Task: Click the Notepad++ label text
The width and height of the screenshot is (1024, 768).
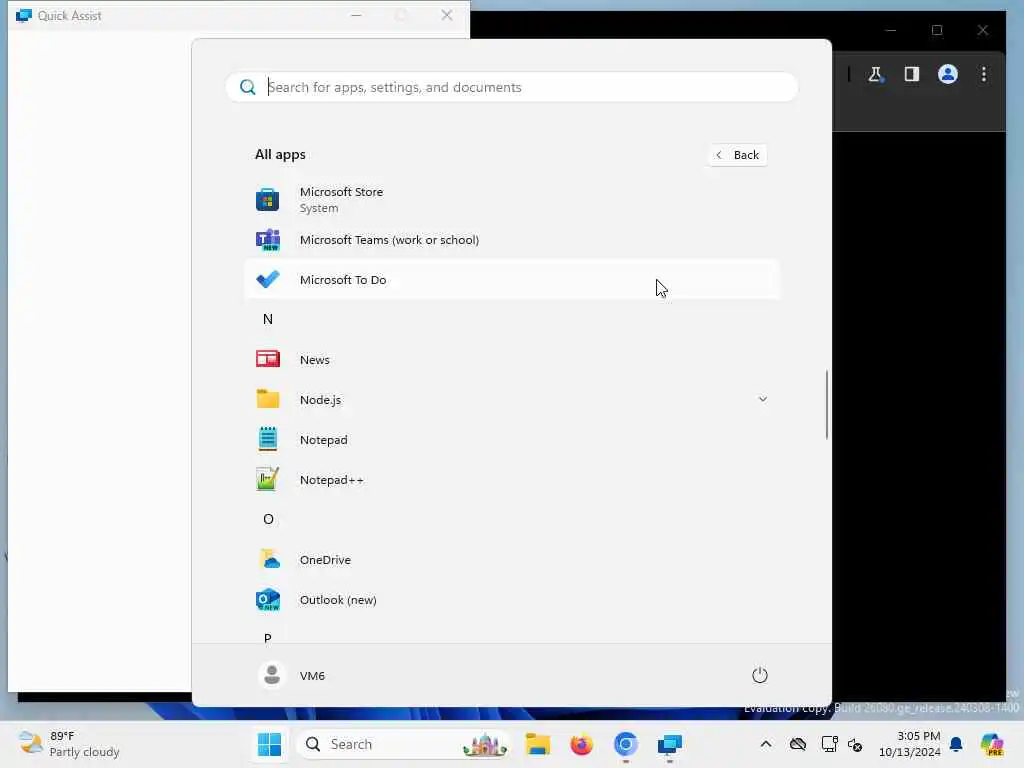Action: click(x=332, y=480)
